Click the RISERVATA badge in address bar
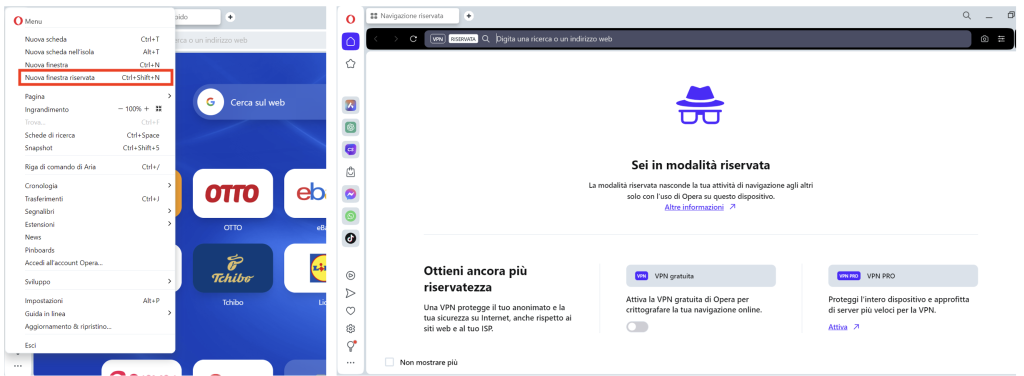Image resolution: width=1024 pixels, height=376 pixels. click(x=463, y=39)
